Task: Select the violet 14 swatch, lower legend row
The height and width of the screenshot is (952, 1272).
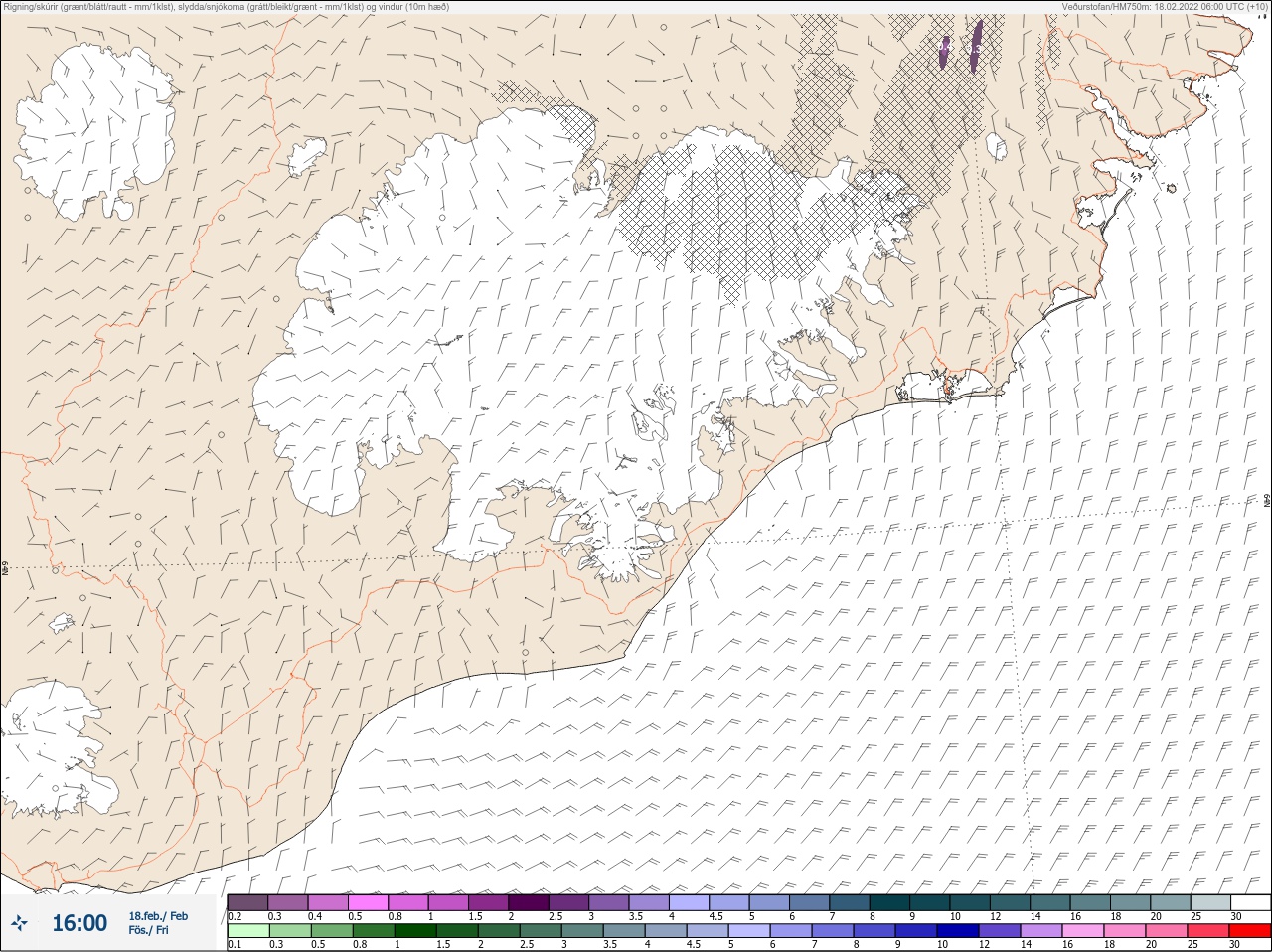Action: (x=1041, y=931)
